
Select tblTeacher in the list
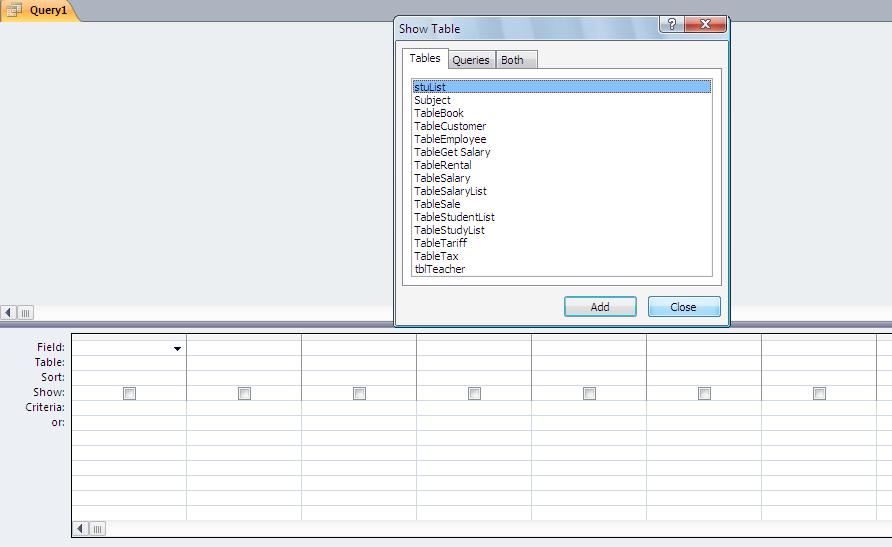pos(561,270)
